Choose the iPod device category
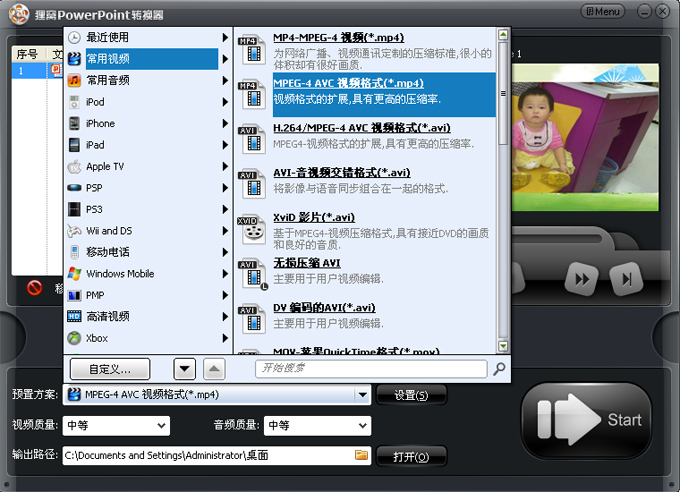Image resolution: width=680 pixels, height=492 pixels. [x=147, y=102]
